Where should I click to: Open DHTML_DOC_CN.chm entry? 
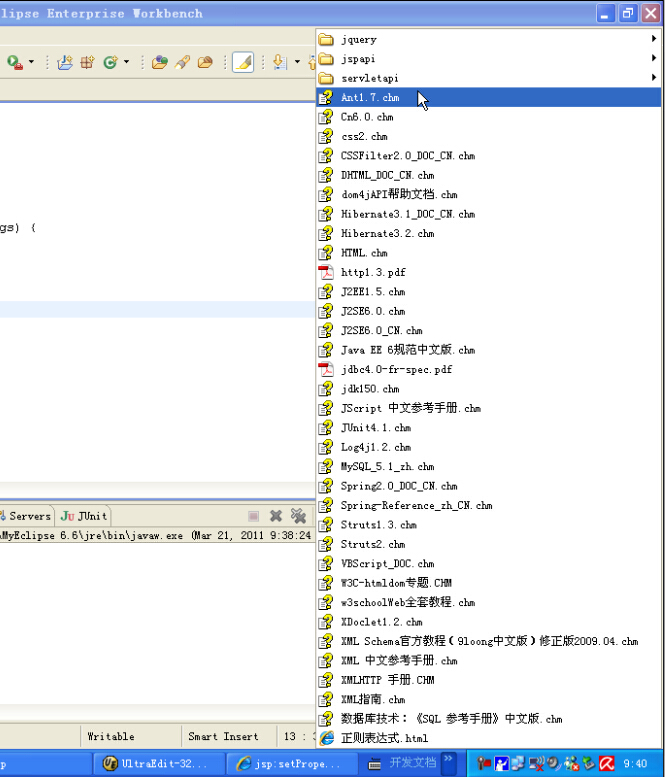[x=489, y=175]
